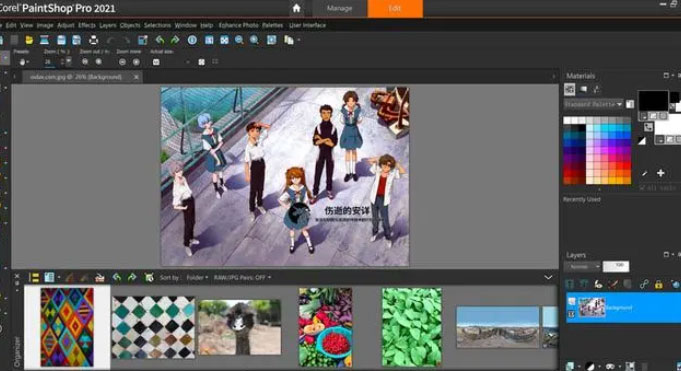Click the Organizer print/share icon
The width and height of the screenshot is (681, 371).
[100, 277]
